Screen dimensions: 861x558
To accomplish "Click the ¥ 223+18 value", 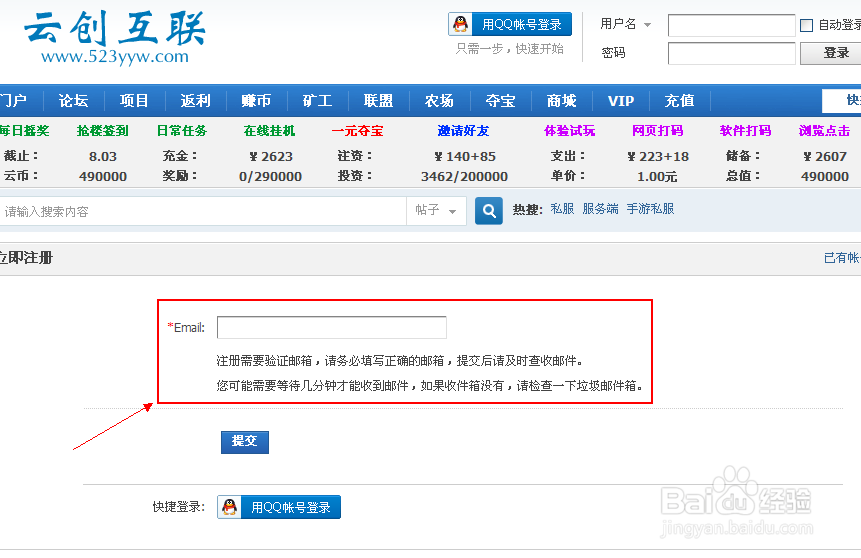I will pyautogui.click(x=658, y=157).
